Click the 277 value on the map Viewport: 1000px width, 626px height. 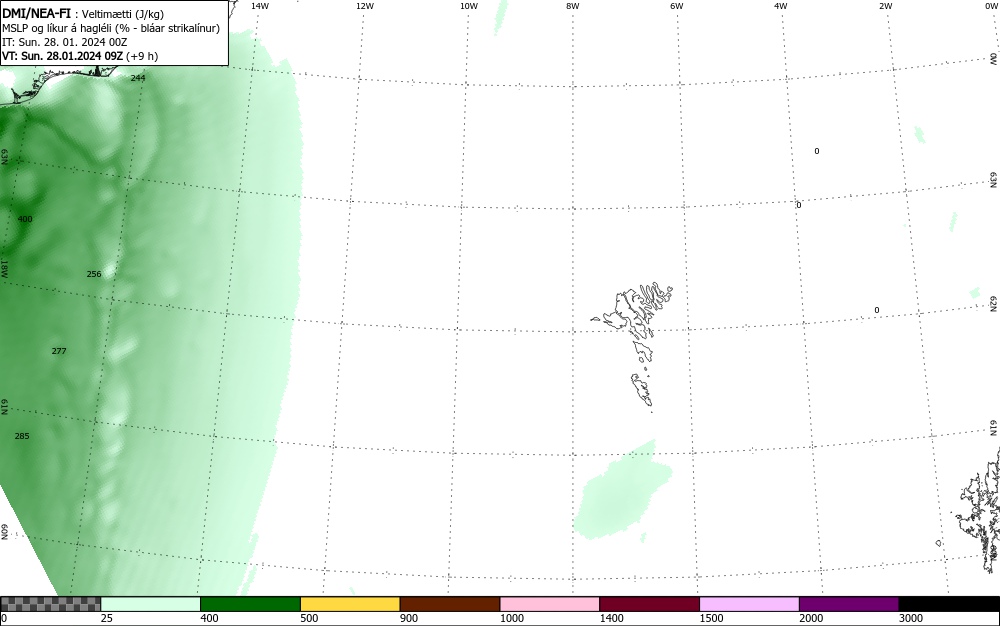(59, 351)
